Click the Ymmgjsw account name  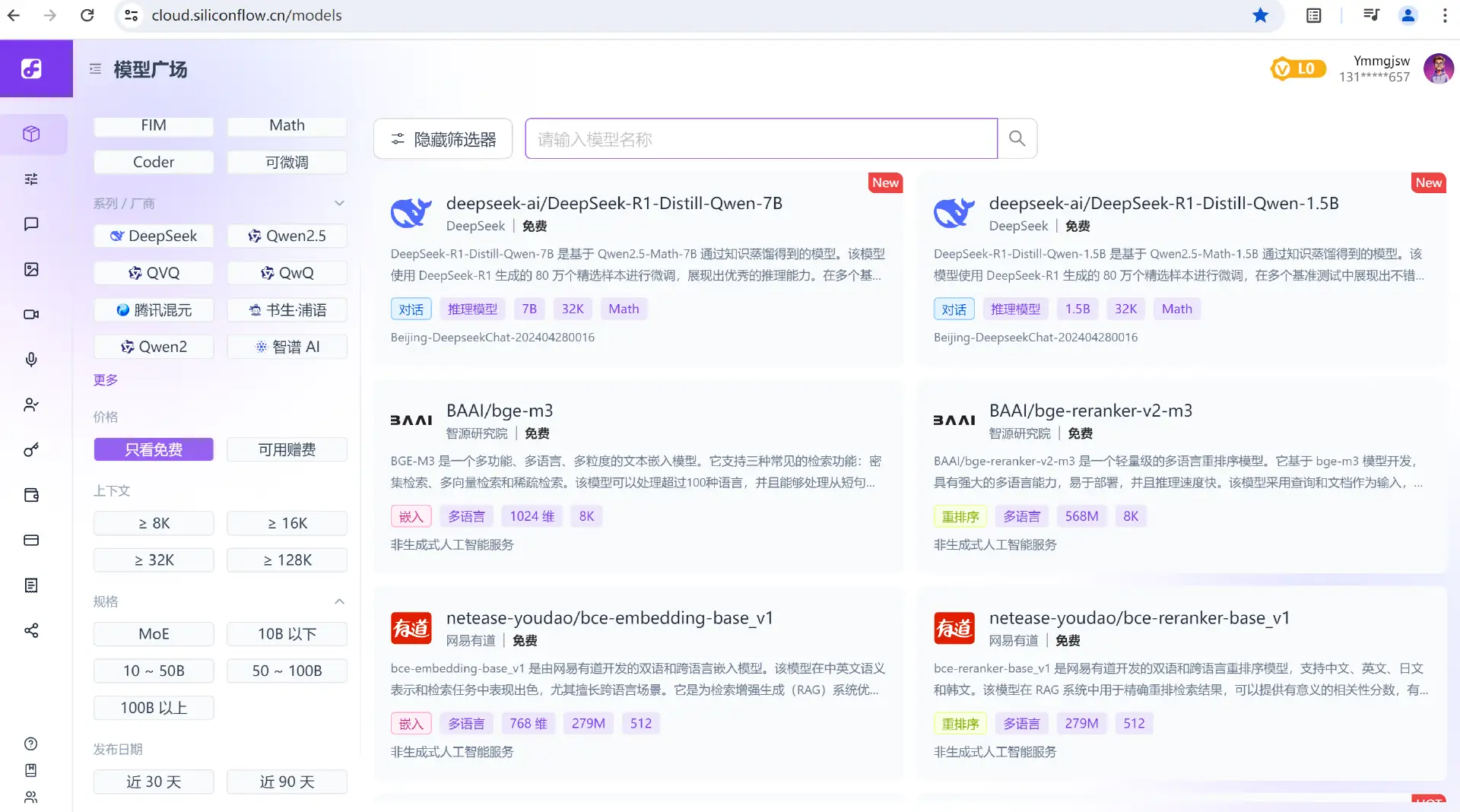pos(1382,61)
